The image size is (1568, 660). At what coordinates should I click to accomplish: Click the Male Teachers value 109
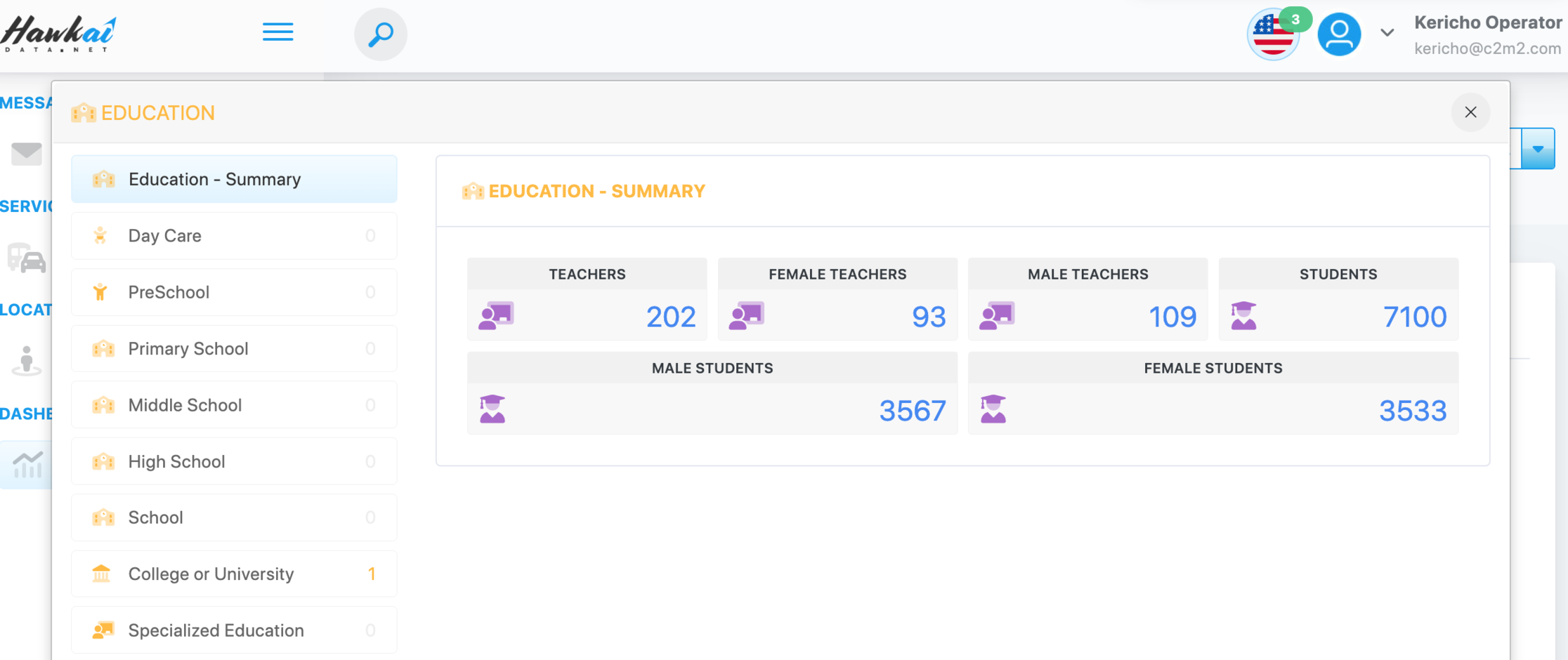coord(1172,317)
